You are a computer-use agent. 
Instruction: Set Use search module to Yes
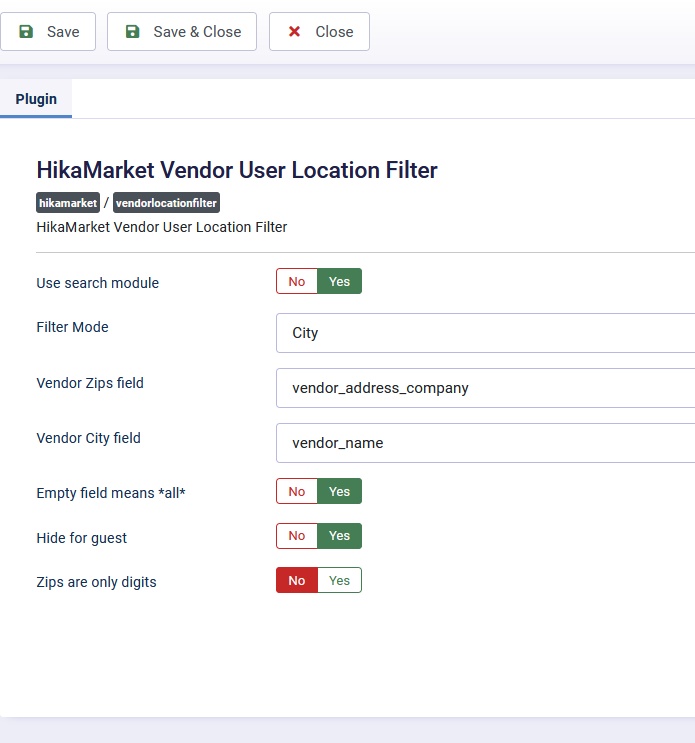(340, 282)
